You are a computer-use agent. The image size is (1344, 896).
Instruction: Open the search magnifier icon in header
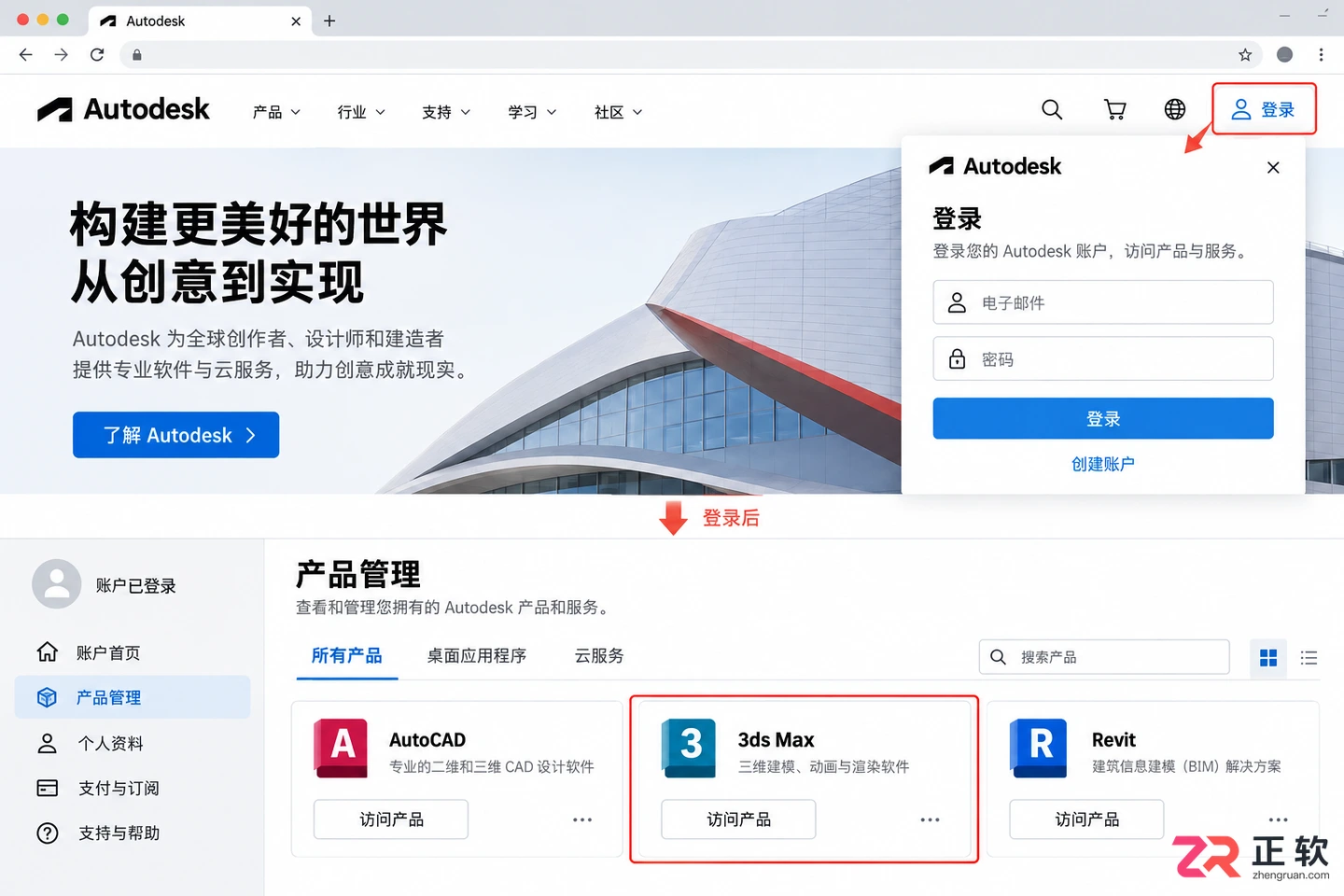[x=1052, y=110]
